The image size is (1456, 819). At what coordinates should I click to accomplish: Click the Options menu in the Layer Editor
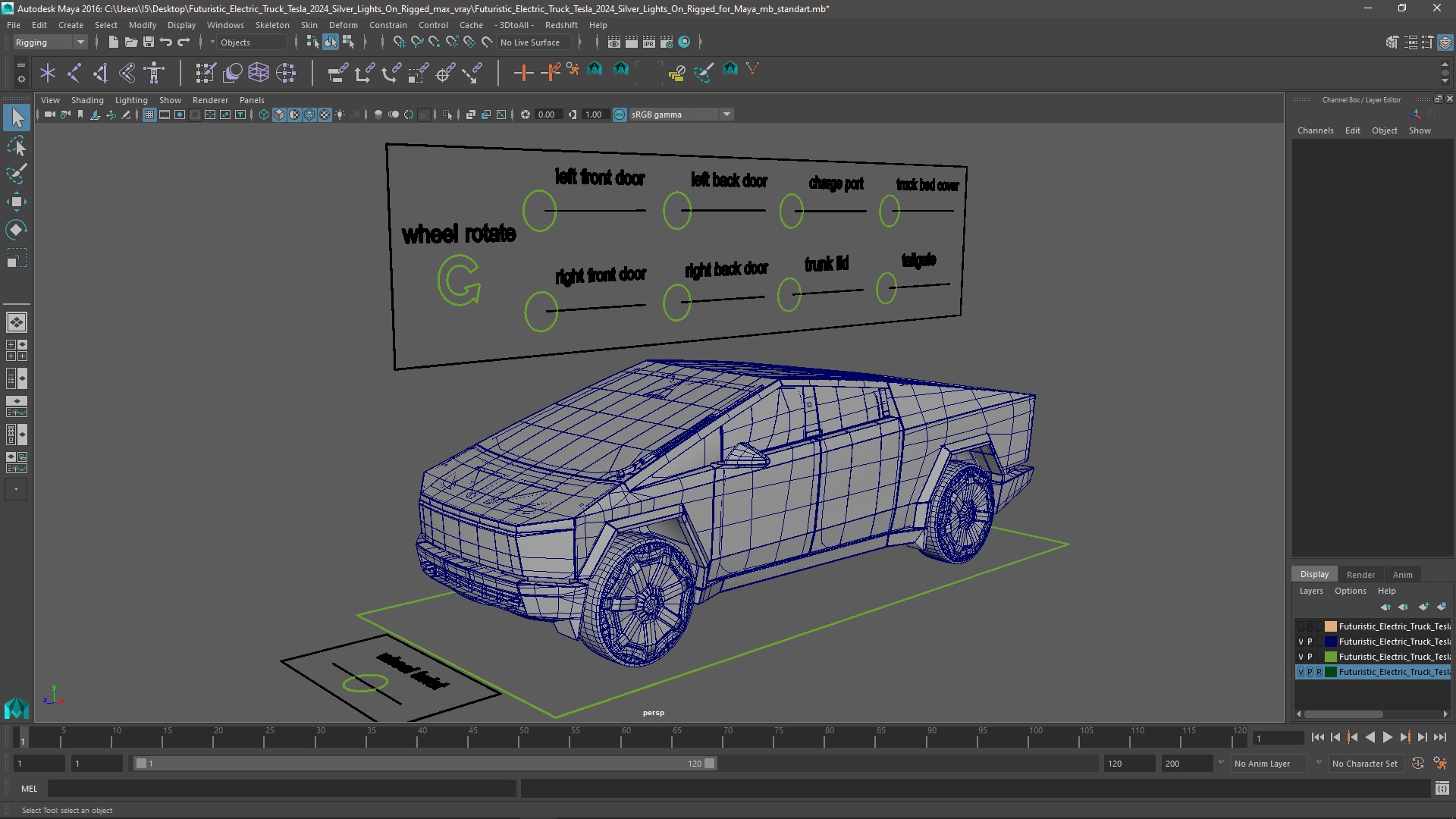[1350, 591]
